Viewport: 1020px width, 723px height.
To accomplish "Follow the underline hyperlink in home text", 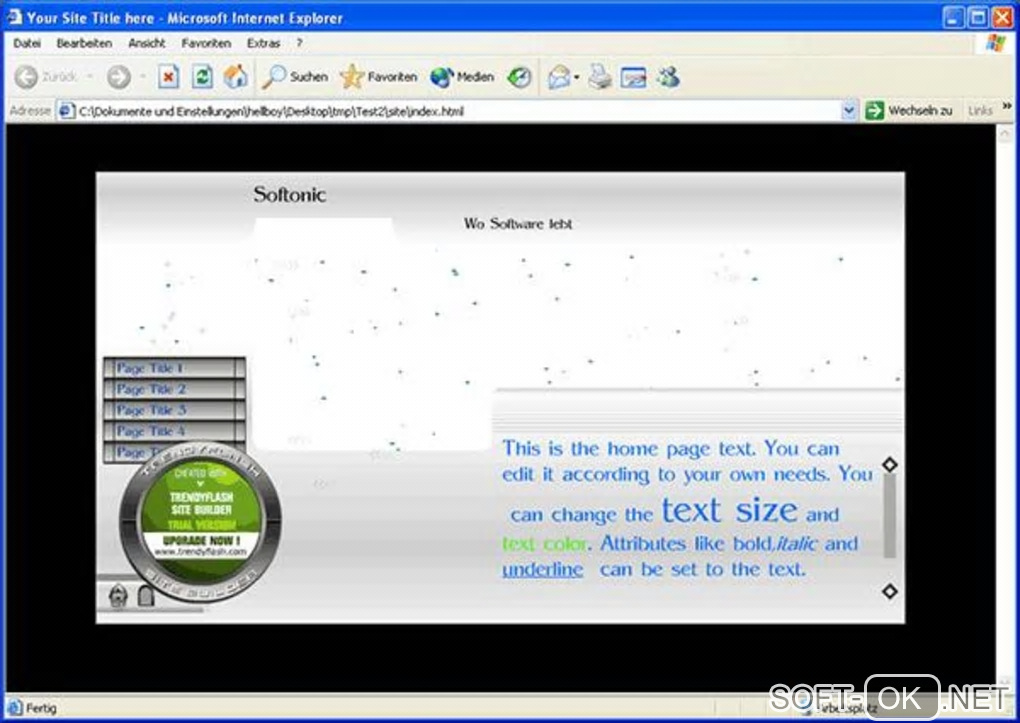I will [543, 569].
